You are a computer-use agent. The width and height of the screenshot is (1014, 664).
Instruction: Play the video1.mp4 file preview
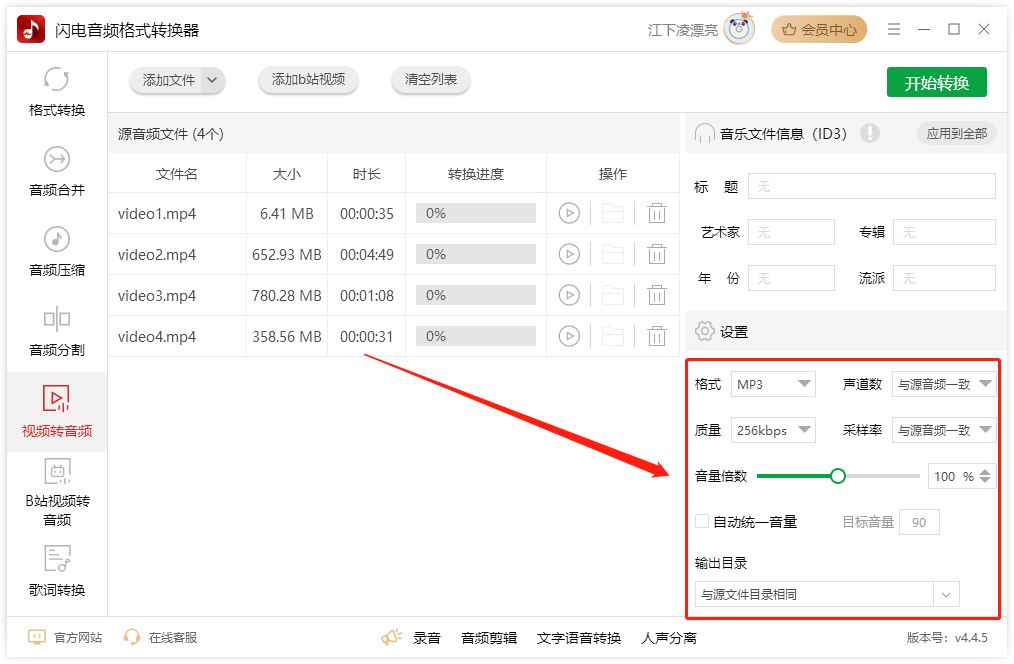(569, 213)
